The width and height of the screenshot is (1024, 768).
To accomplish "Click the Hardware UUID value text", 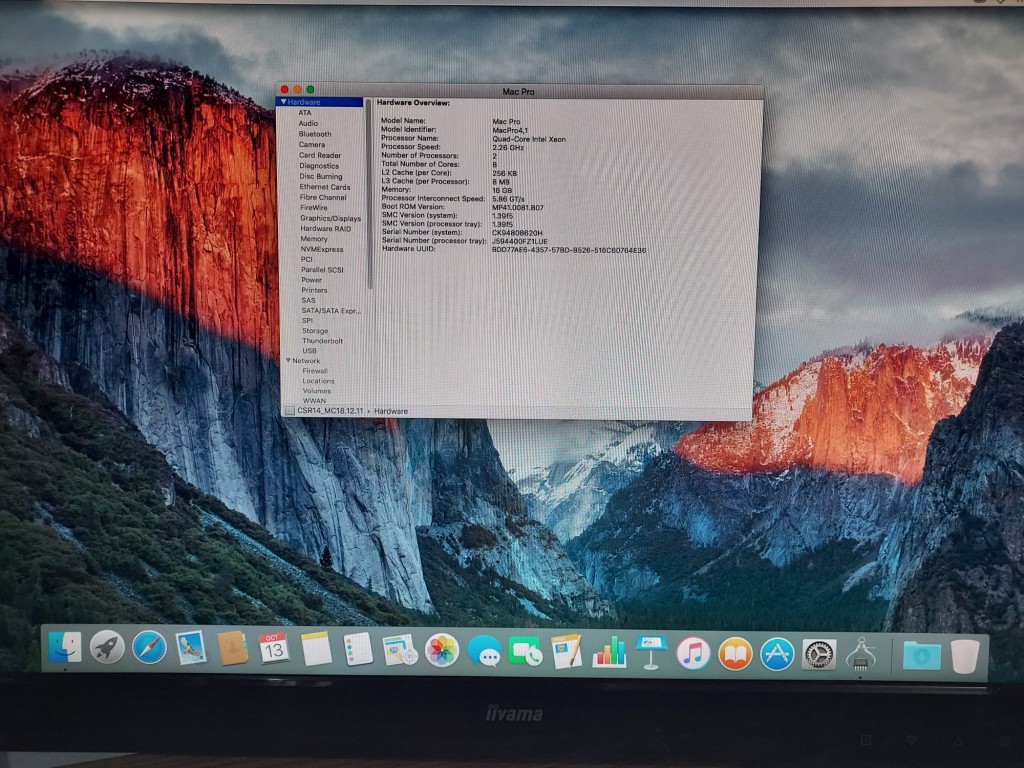I will click(569, 250).
